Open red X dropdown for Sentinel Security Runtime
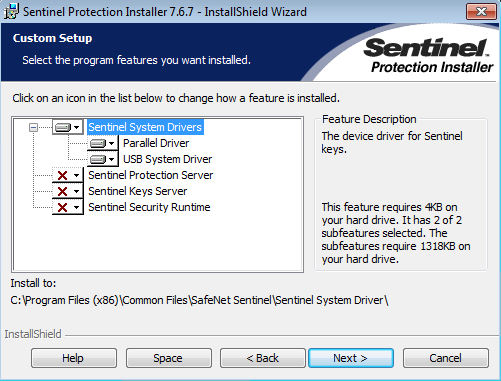 68,207
